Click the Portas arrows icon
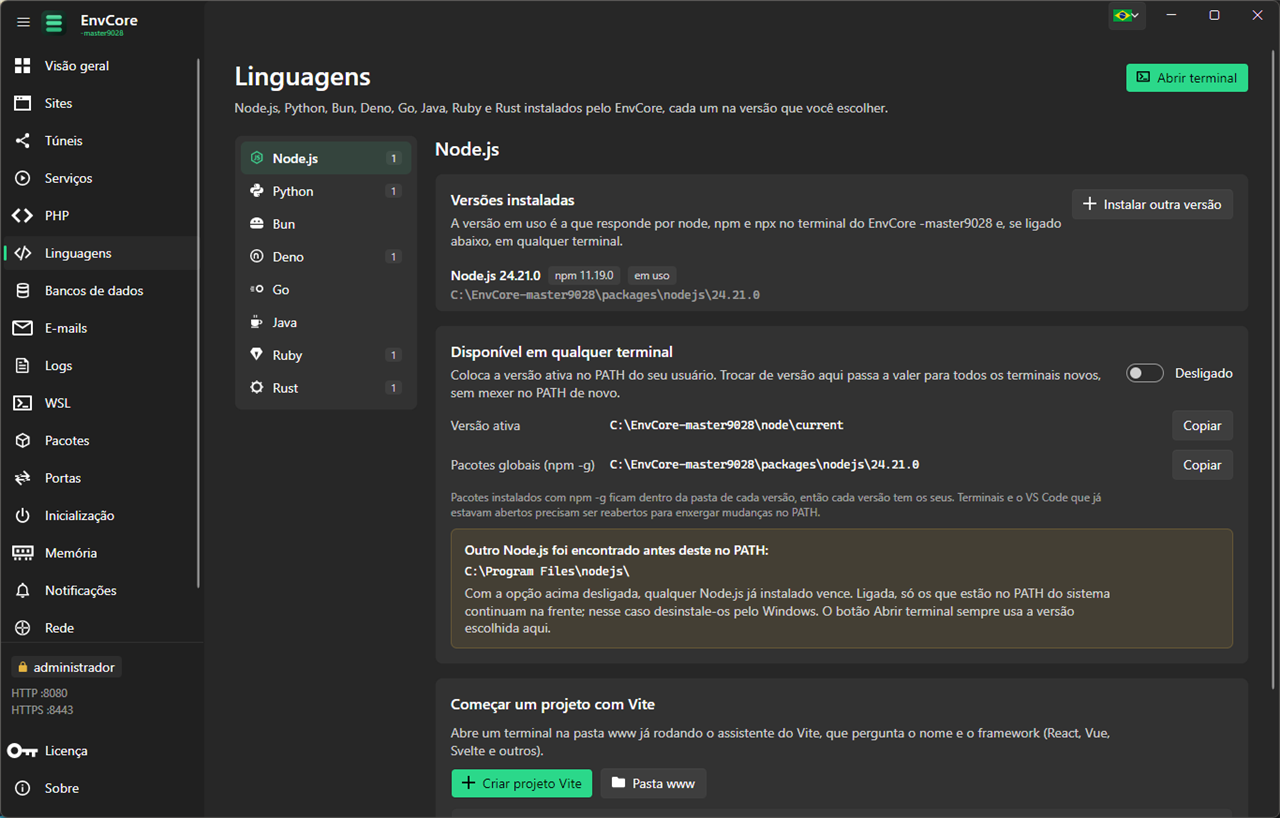1280x818 pixels. [x=22, y=478]
